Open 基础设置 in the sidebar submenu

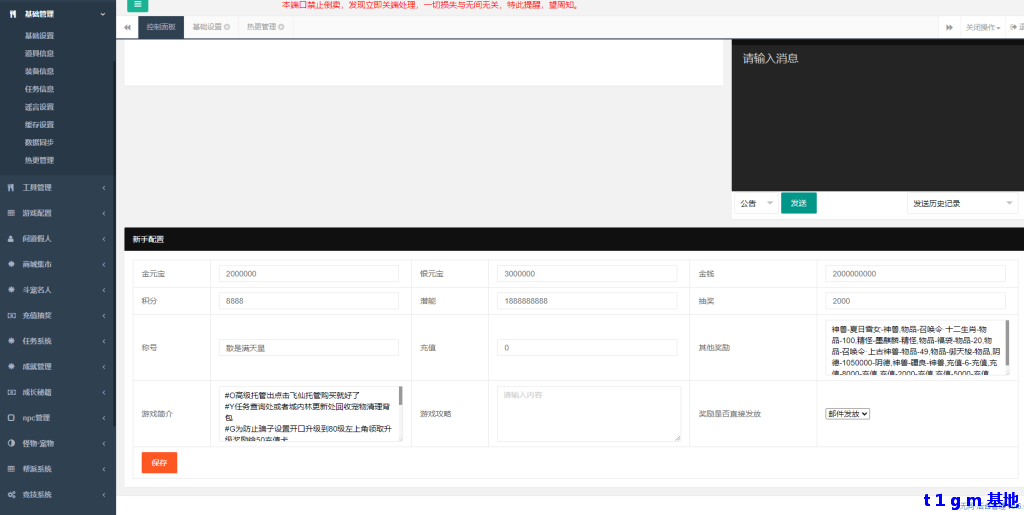[x=39, y=36]
